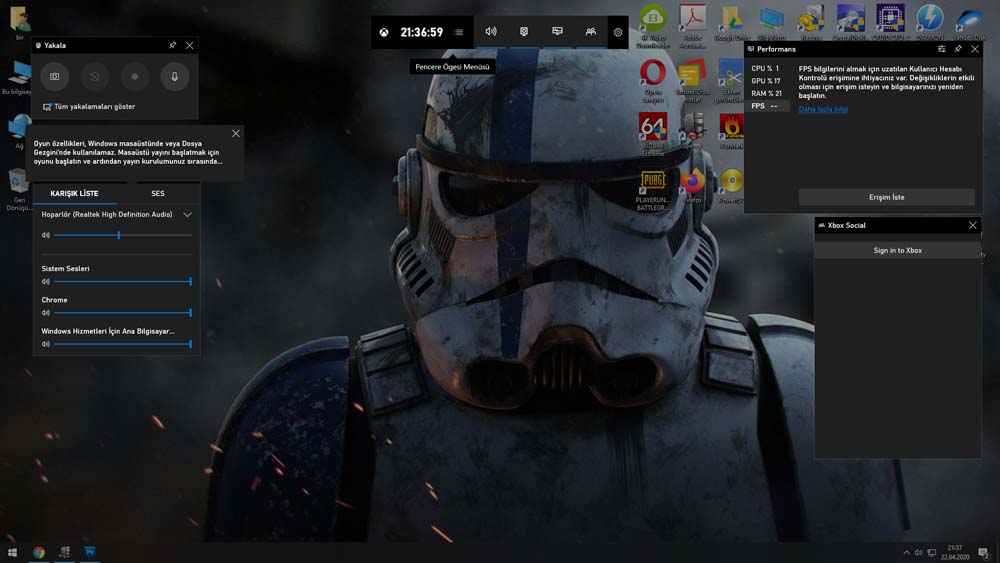
Task: Toggle the Audio widget in top bar
Action: click(491, 32)
